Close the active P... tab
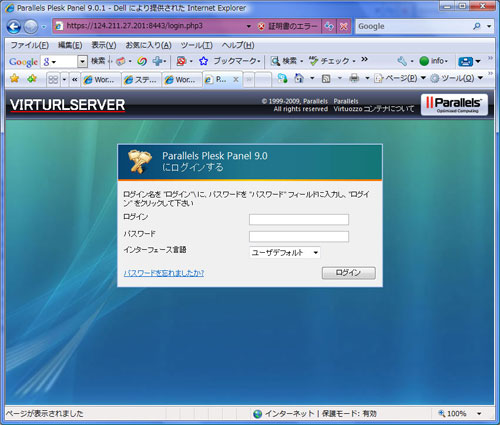Image resolution: width=500 pixels, height=425 pixels. pos(236,79)
